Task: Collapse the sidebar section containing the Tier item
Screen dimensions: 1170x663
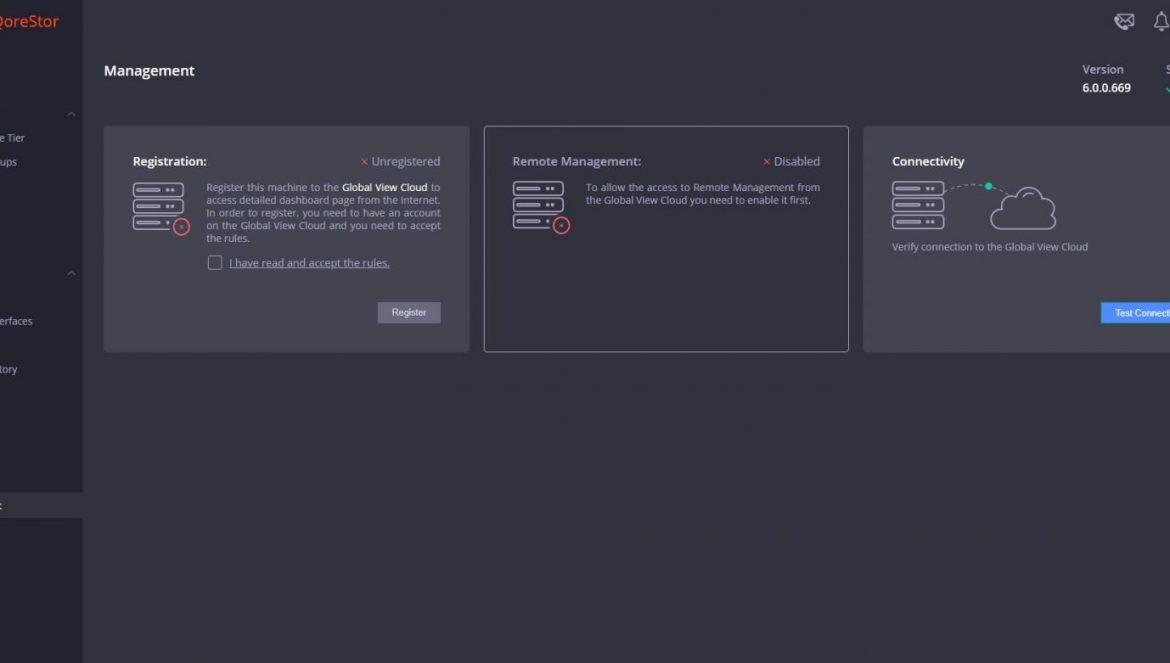Action: point(72,114)
